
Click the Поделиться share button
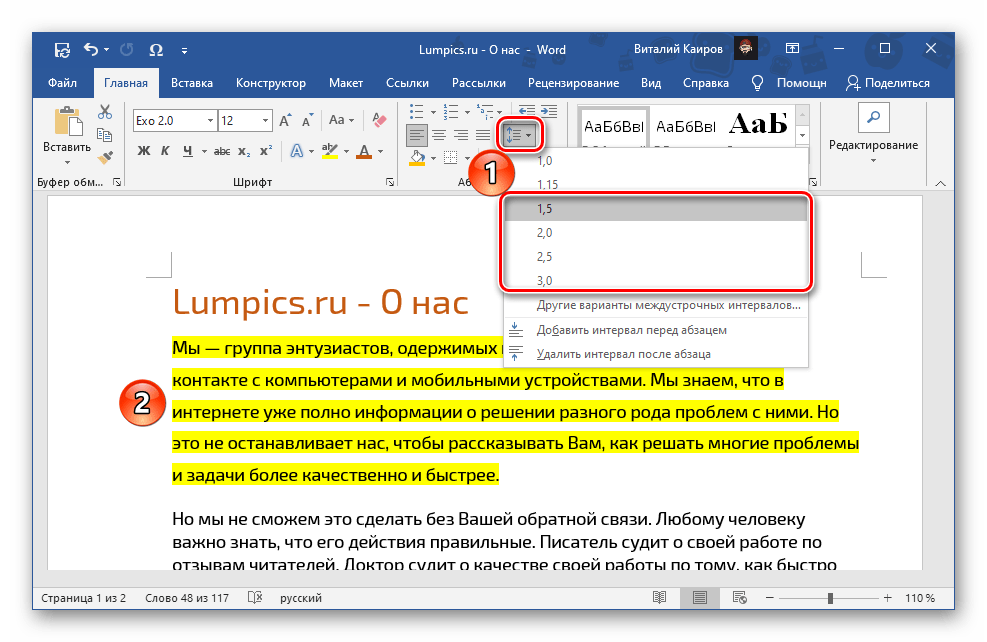click(887, 83)
